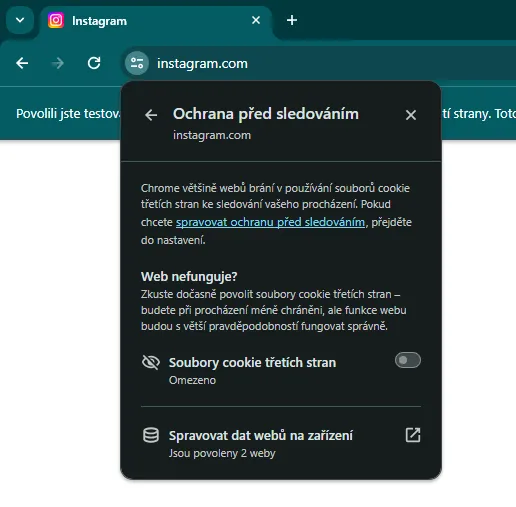Click the external link icon for site data

413,435
